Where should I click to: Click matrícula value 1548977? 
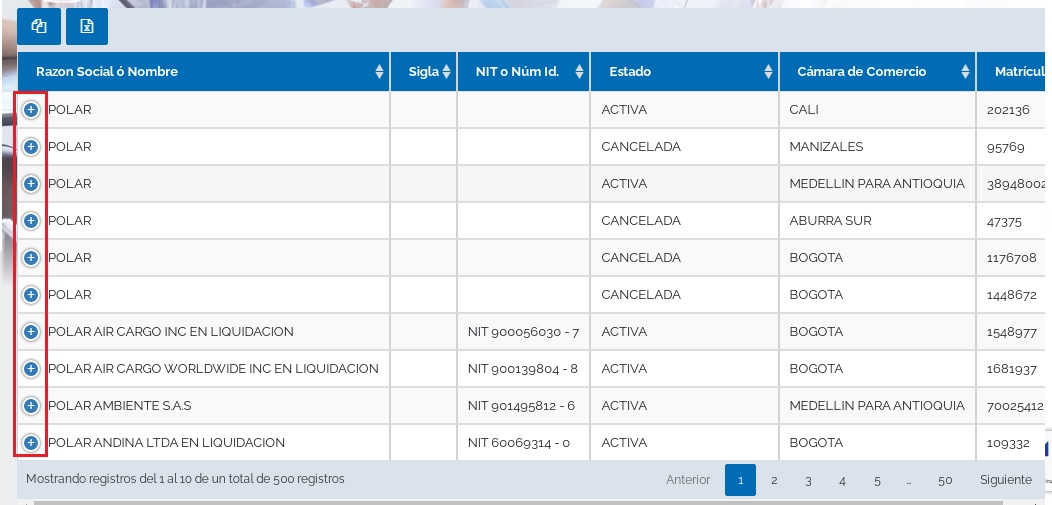pos(1012,332)
